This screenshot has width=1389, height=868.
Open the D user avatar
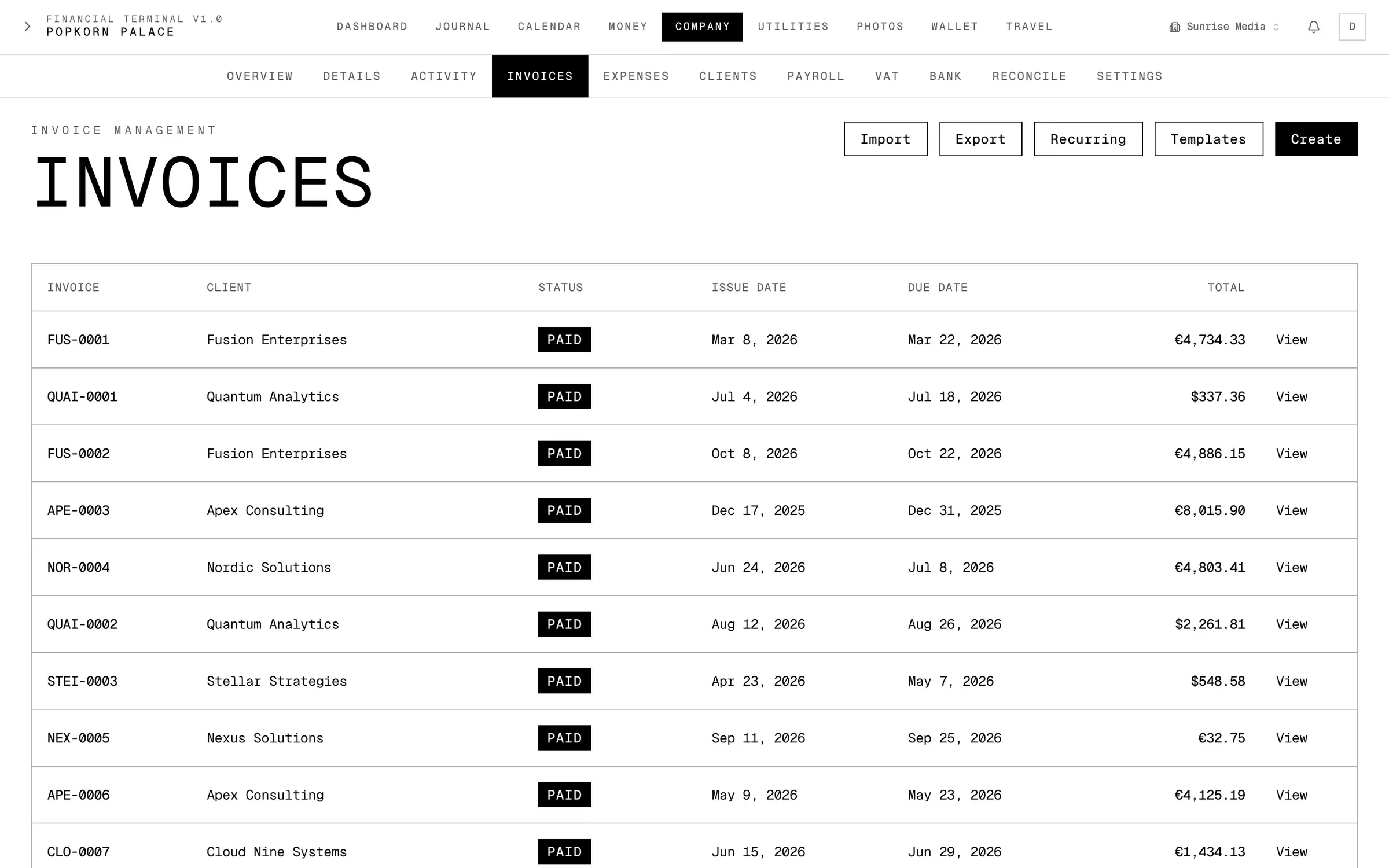1352,27
